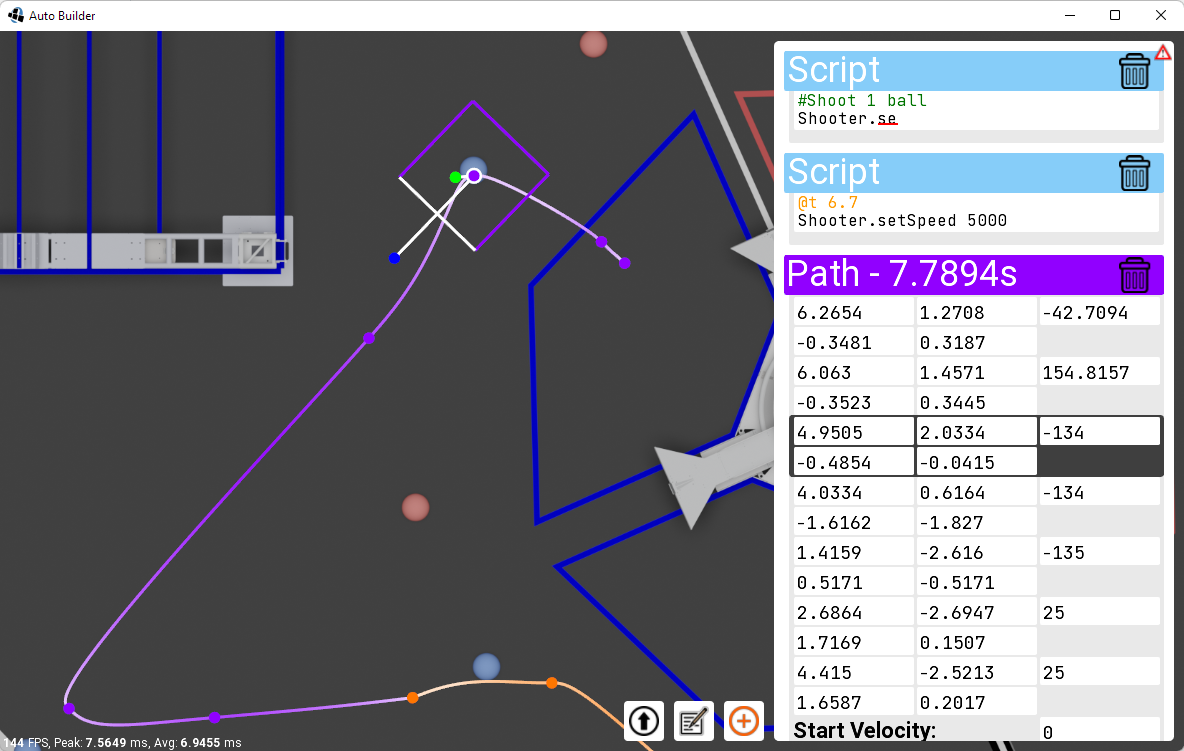Click the cell containing -42.7094
The image size is (1184, 751).
click(x=1097, y=312)
